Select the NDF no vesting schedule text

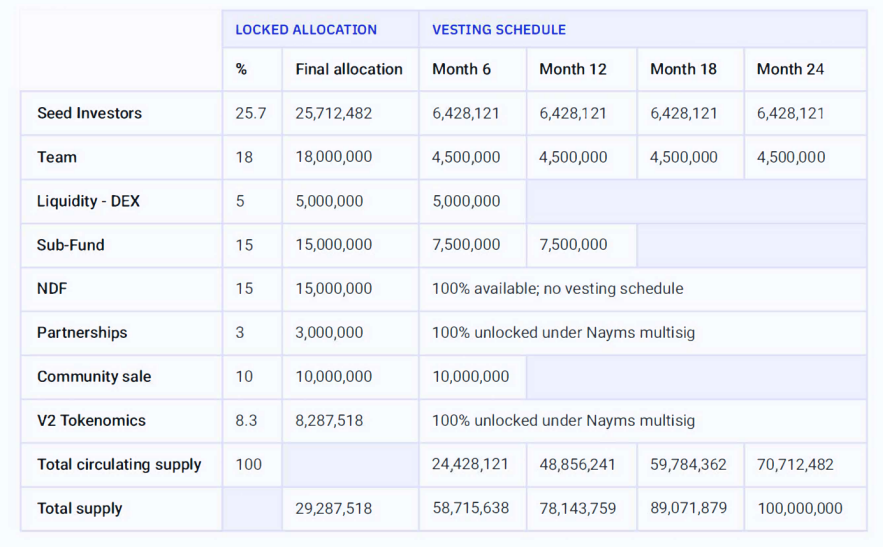pyautogui.click(x=558, y=288)
